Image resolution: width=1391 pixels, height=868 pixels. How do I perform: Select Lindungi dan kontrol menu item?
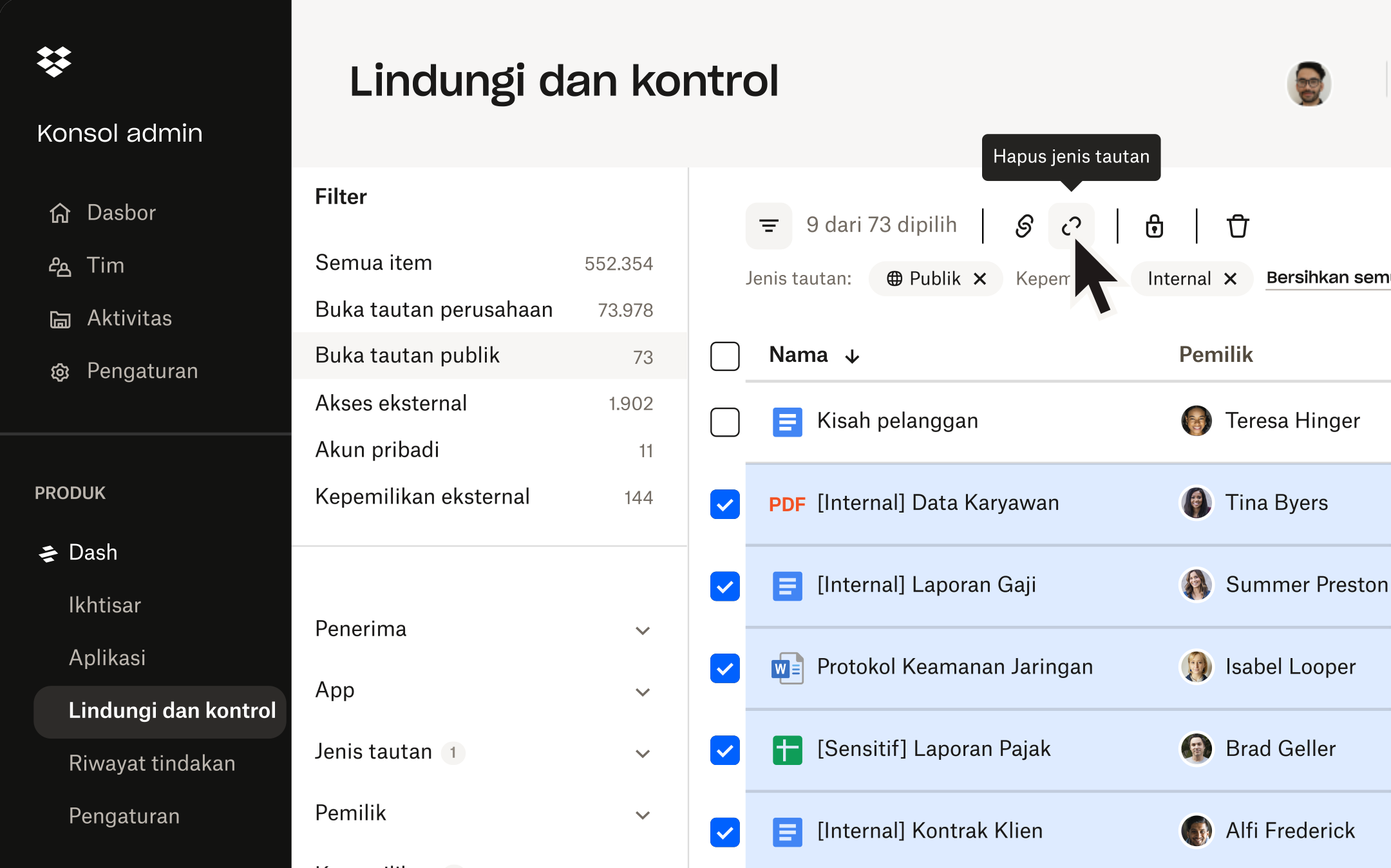(x=160, y=711)
